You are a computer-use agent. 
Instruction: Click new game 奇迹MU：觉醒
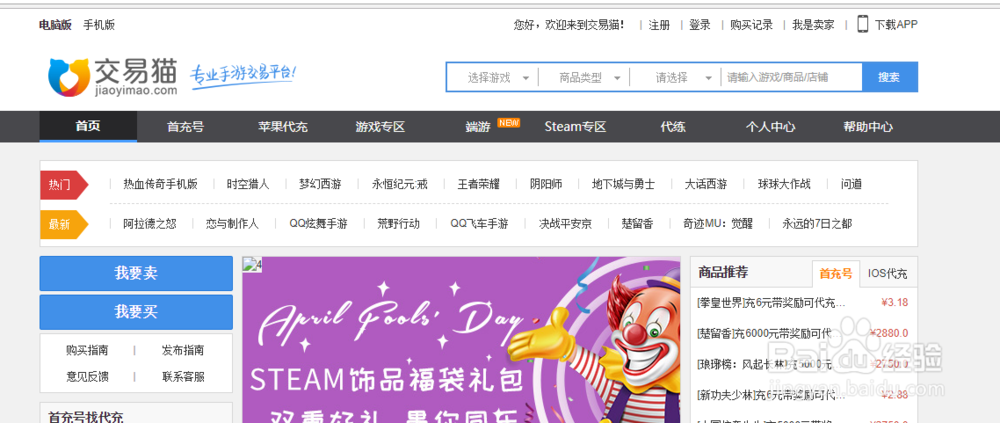pos(717,224)
